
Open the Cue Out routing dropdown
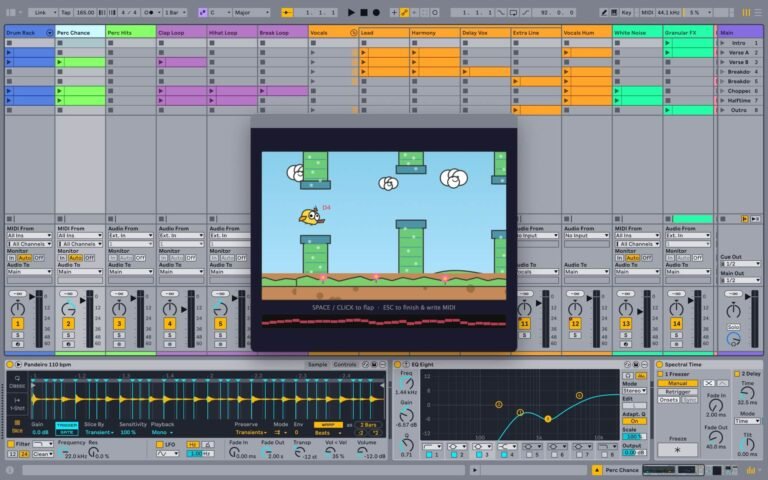pyautogui.click(x=740, y=264)
